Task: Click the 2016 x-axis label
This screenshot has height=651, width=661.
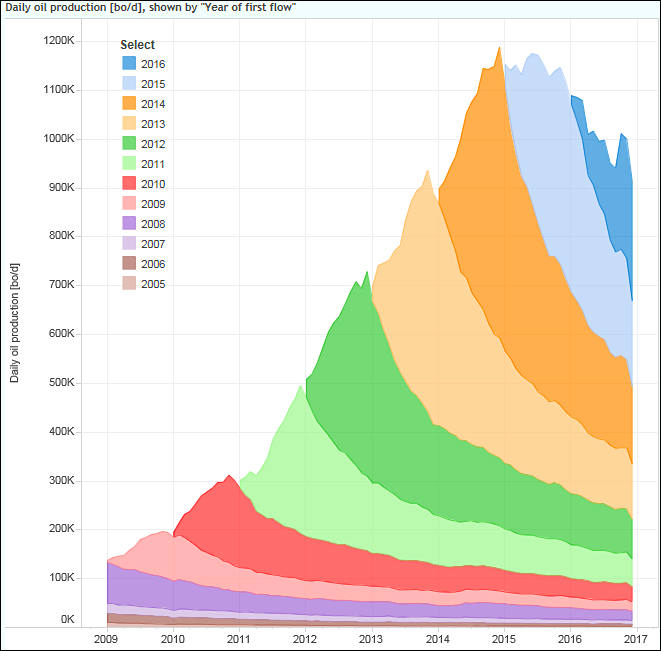Action: [570, 639]
